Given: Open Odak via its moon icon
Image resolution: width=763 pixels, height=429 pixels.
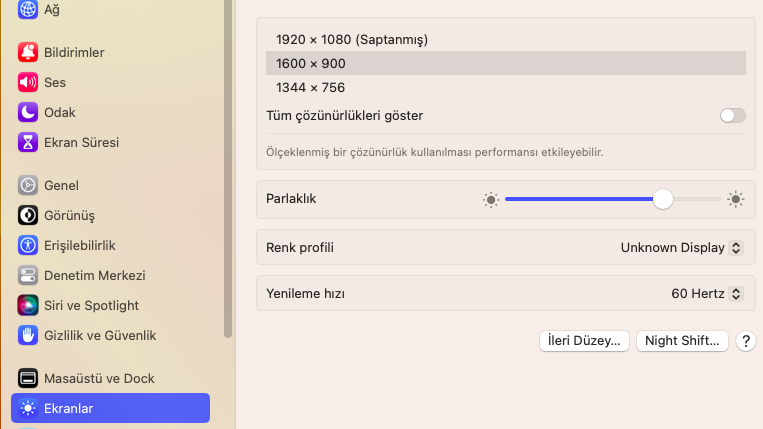Looking at the screenshot, I should (28, 112).
